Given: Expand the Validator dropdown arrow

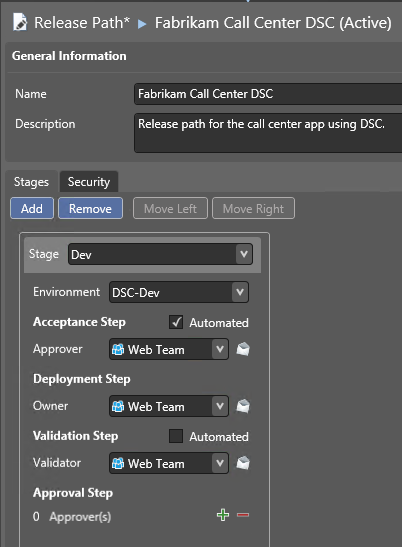Looking at the screenshot, I should tap(220, 463).
